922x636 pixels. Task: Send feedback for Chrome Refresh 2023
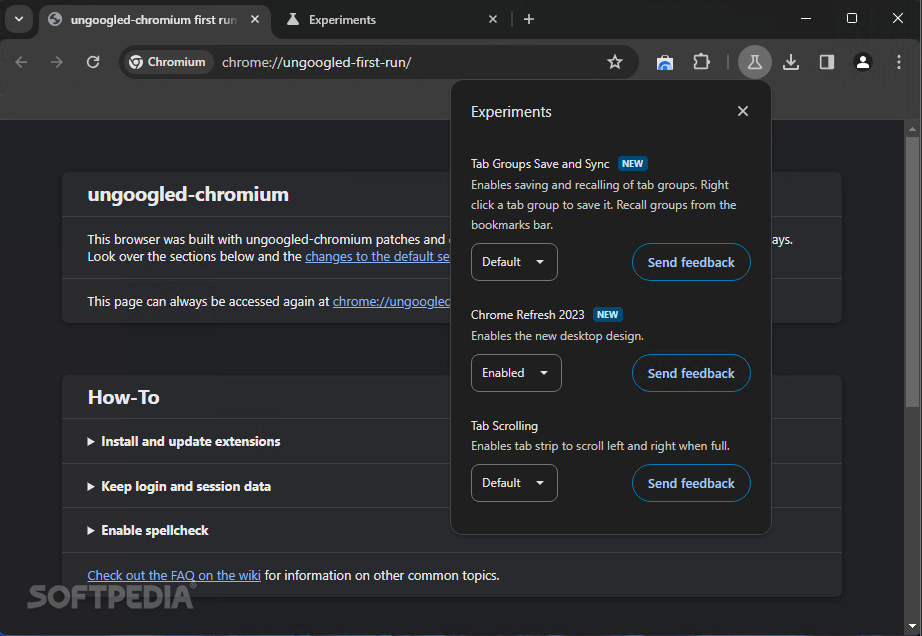(691, 373)
